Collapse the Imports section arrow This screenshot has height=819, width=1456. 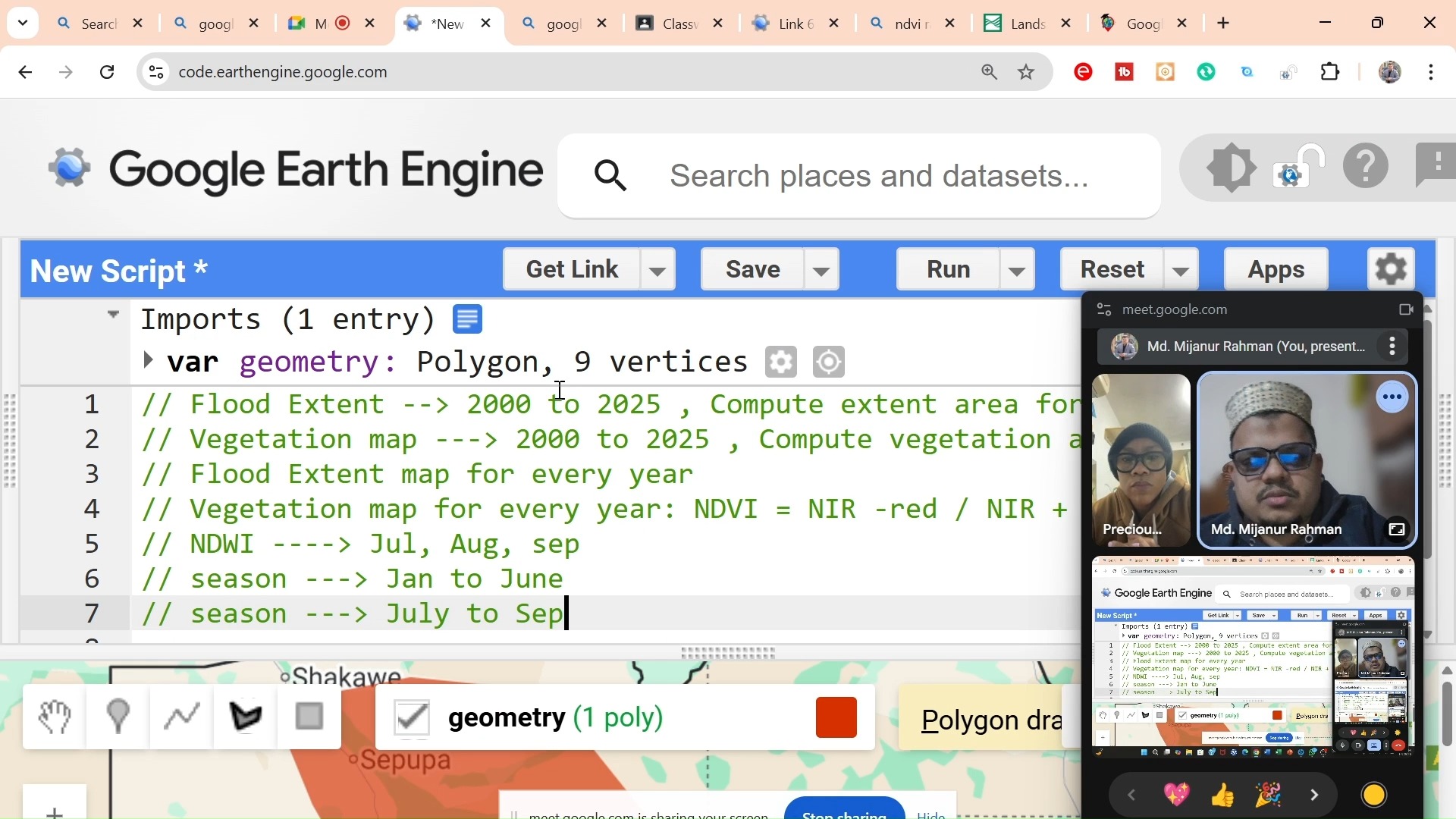114,315
